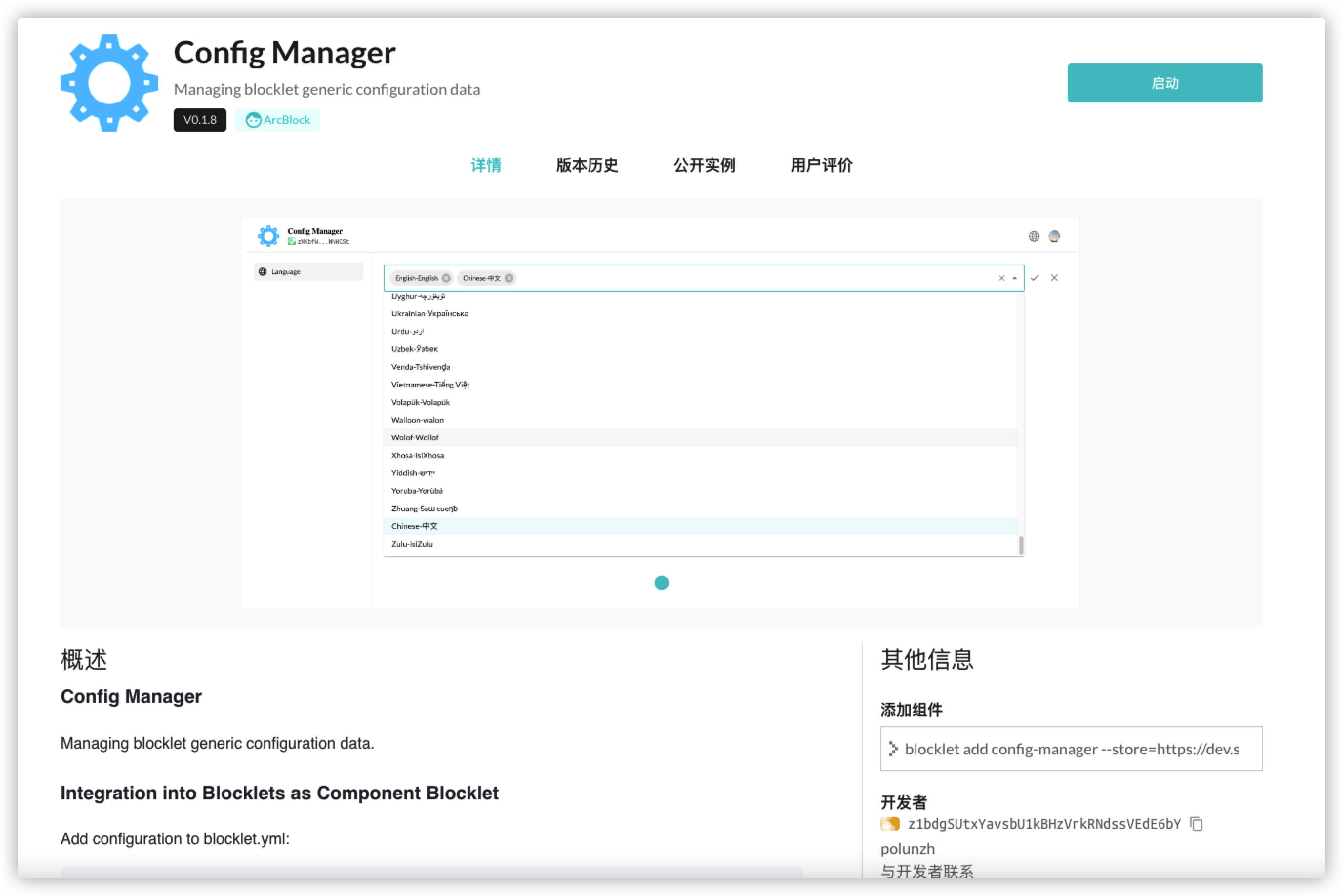
Task: Click the dropdown list scrollbar thumb
Action: (1021, 545)
